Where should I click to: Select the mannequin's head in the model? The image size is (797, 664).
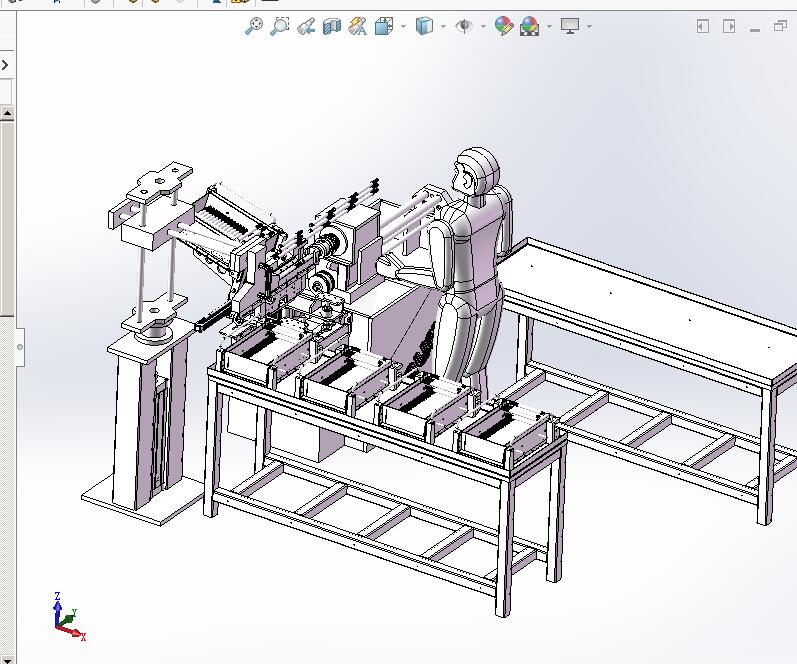click(x=477, y=172)
